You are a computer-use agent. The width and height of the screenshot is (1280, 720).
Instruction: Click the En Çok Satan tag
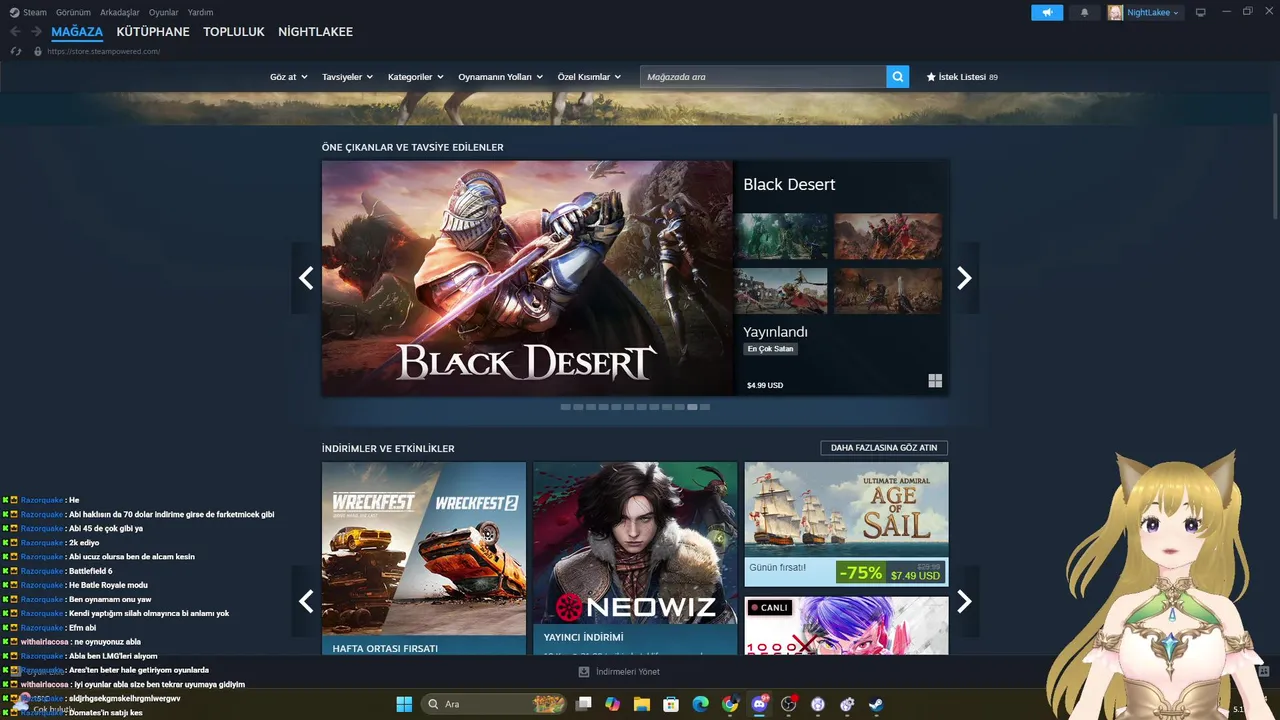tap(770, 349)
